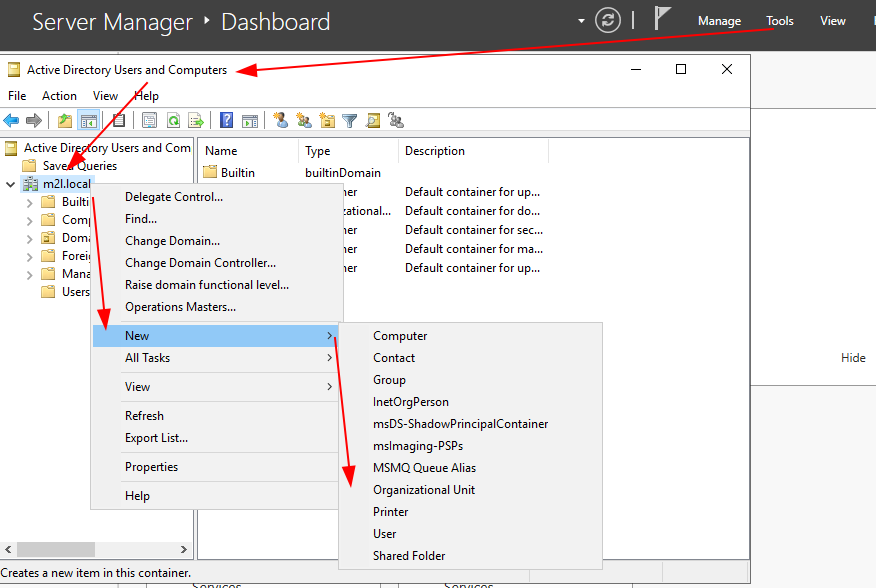Choose Find... in context menu
This screenshot has height=588, width=876.
(215, 219)
